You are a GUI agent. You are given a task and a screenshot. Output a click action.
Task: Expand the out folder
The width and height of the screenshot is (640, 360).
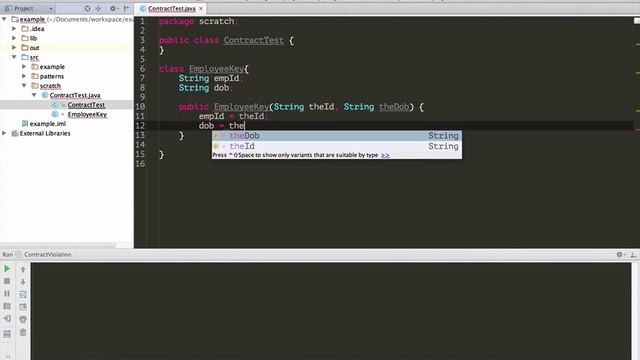pos(14,48)
